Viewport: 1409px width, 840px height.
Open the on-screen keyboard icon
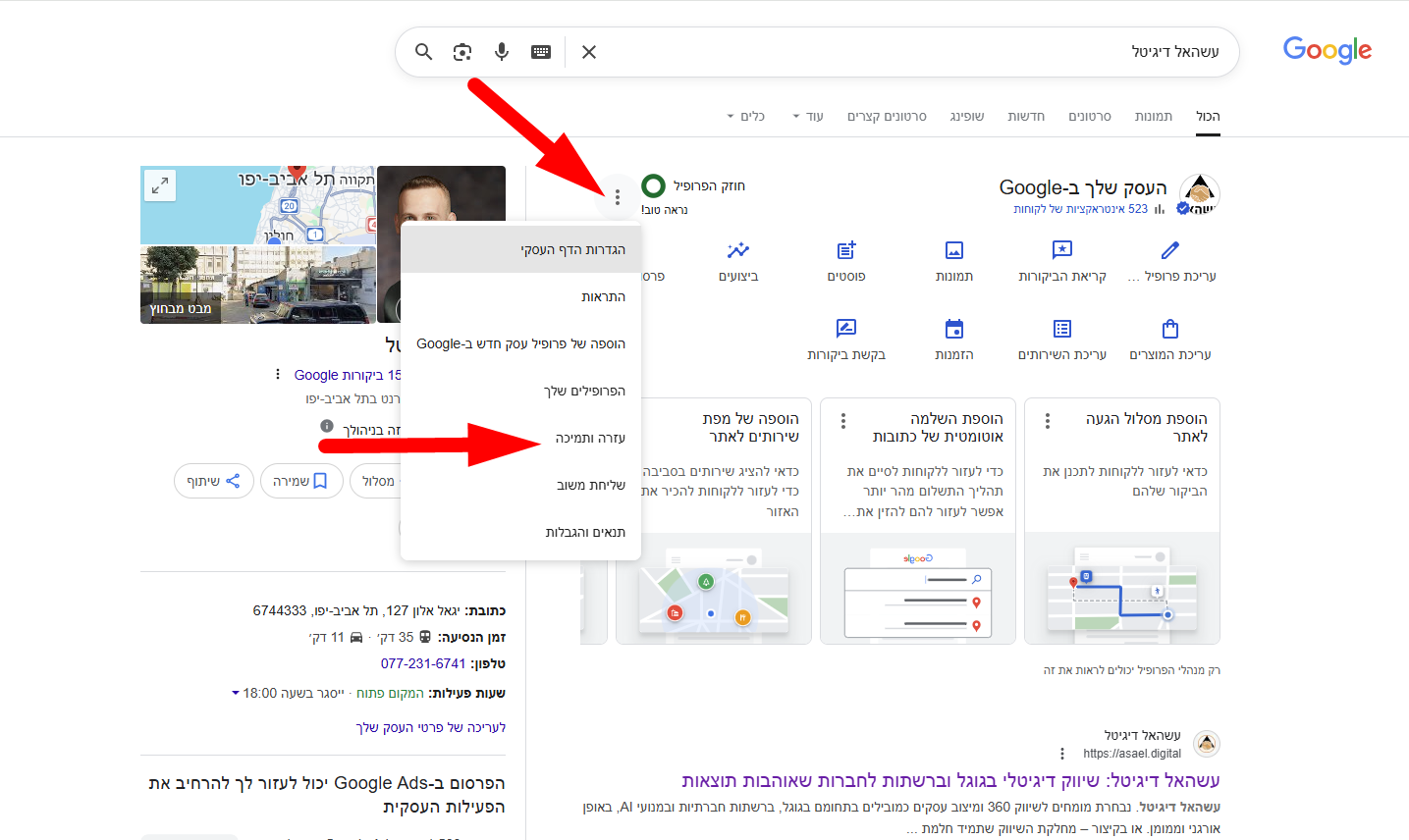pos(541,52)
